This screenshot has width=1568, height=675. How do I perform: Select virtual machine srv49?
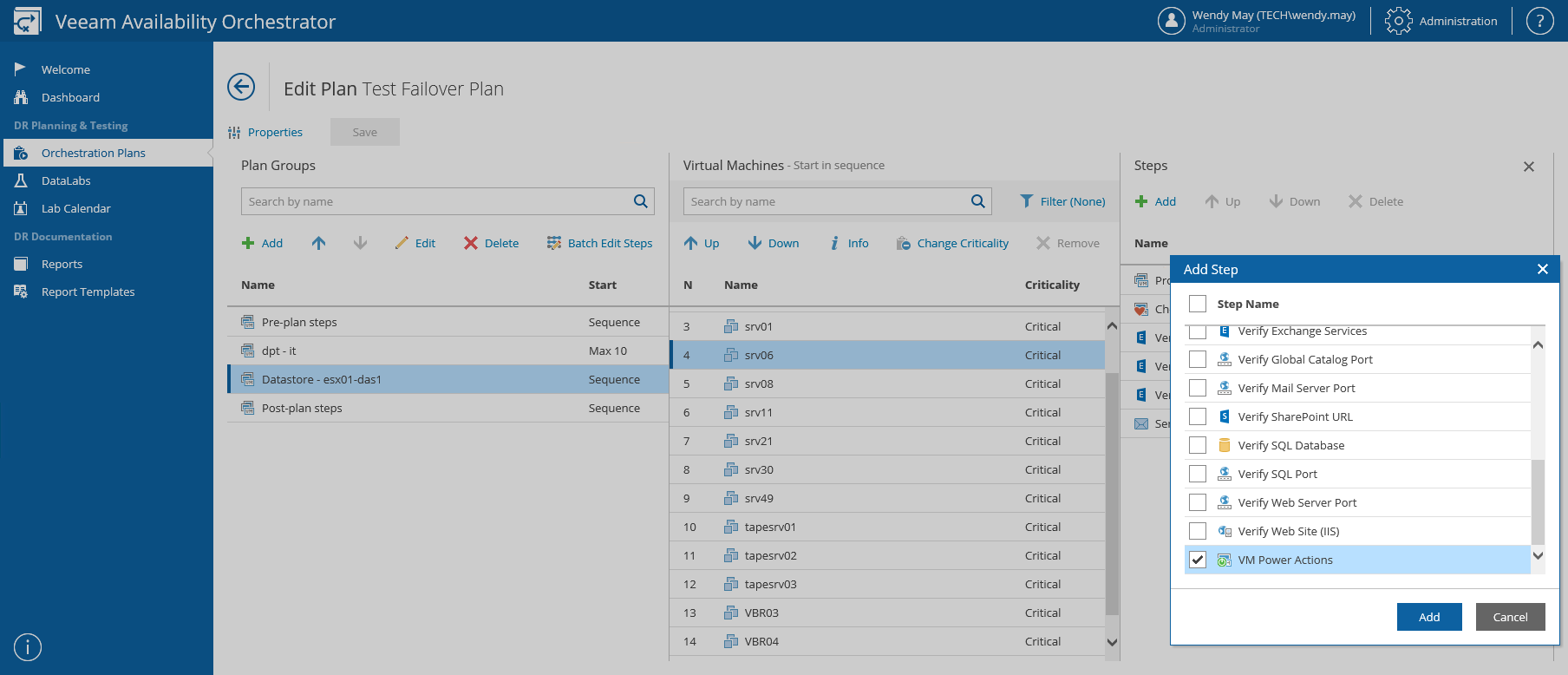coord(887,498)
